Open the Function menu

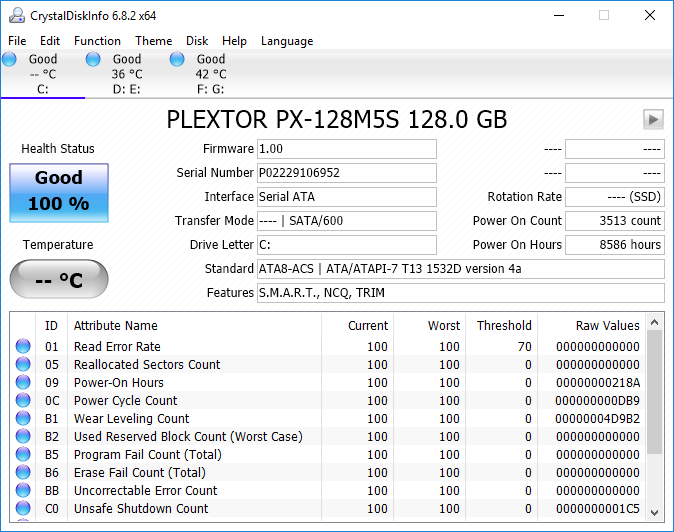pyautogui.click(x=97, y=41)
